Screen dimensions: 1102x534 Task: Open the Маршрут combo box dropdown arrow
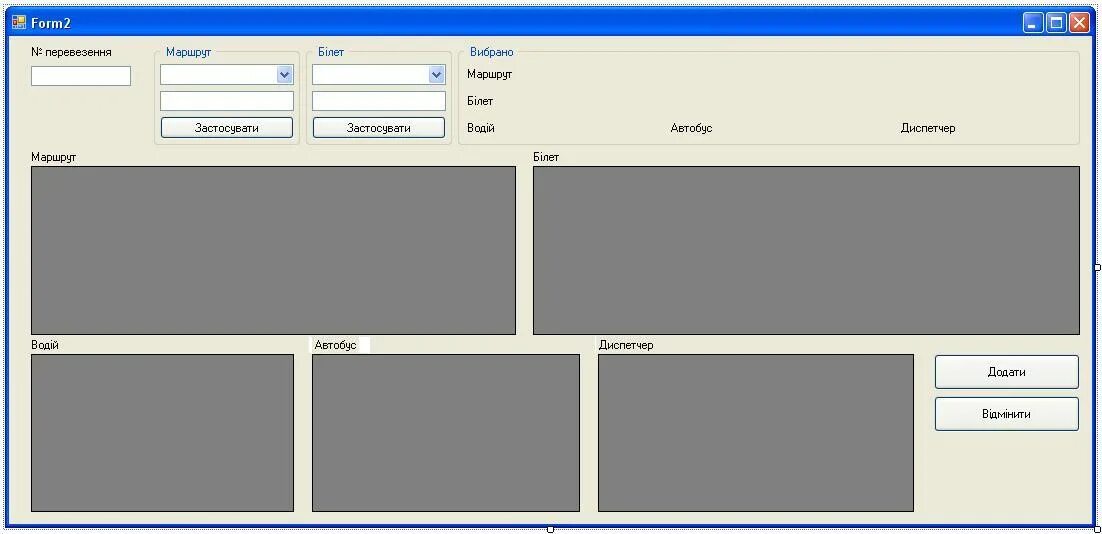pyautogui.click(x=285, y=74)
